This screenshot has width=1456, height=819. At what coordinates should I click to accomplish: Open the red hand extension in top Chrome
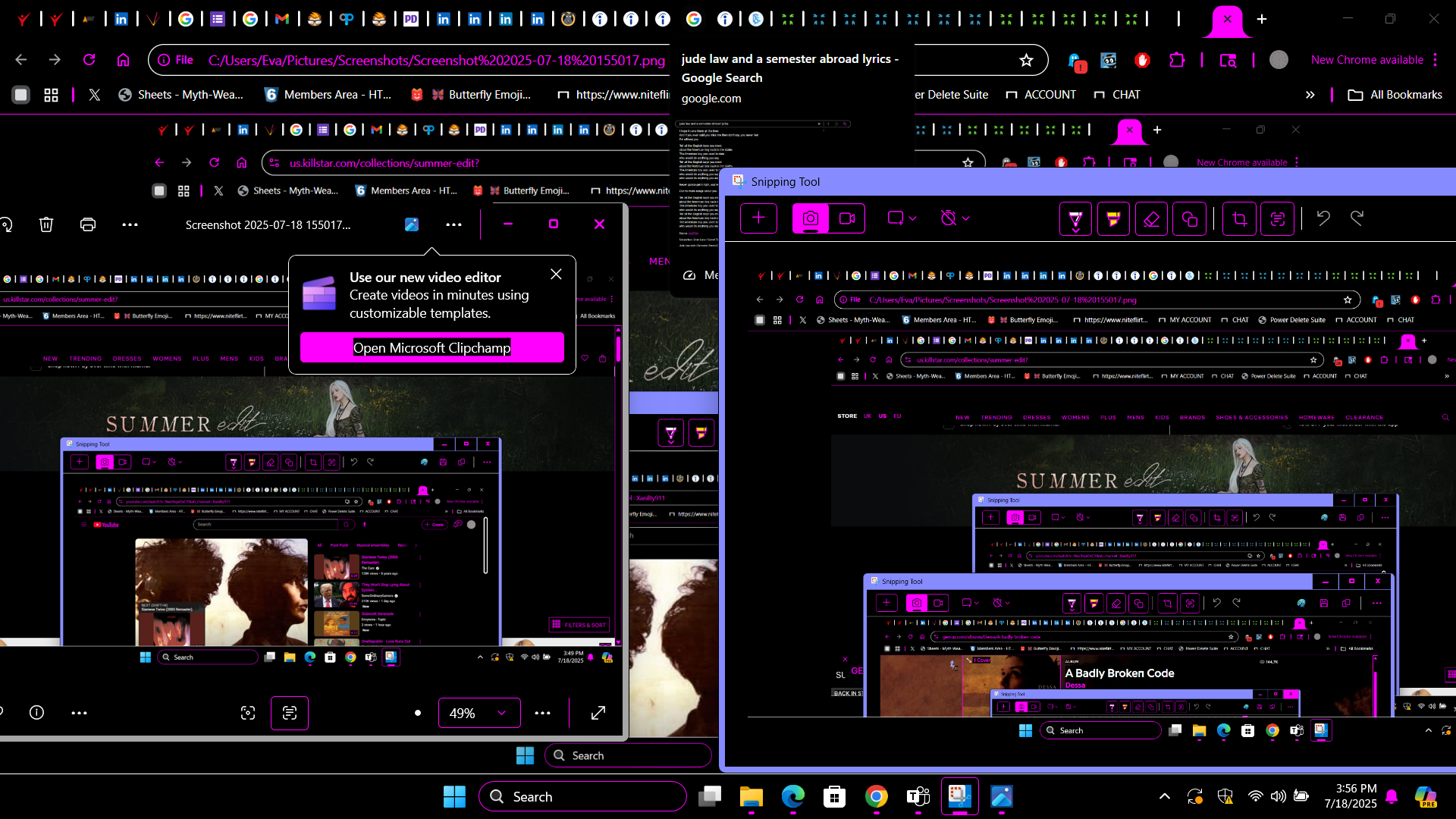pos(1142,60)
